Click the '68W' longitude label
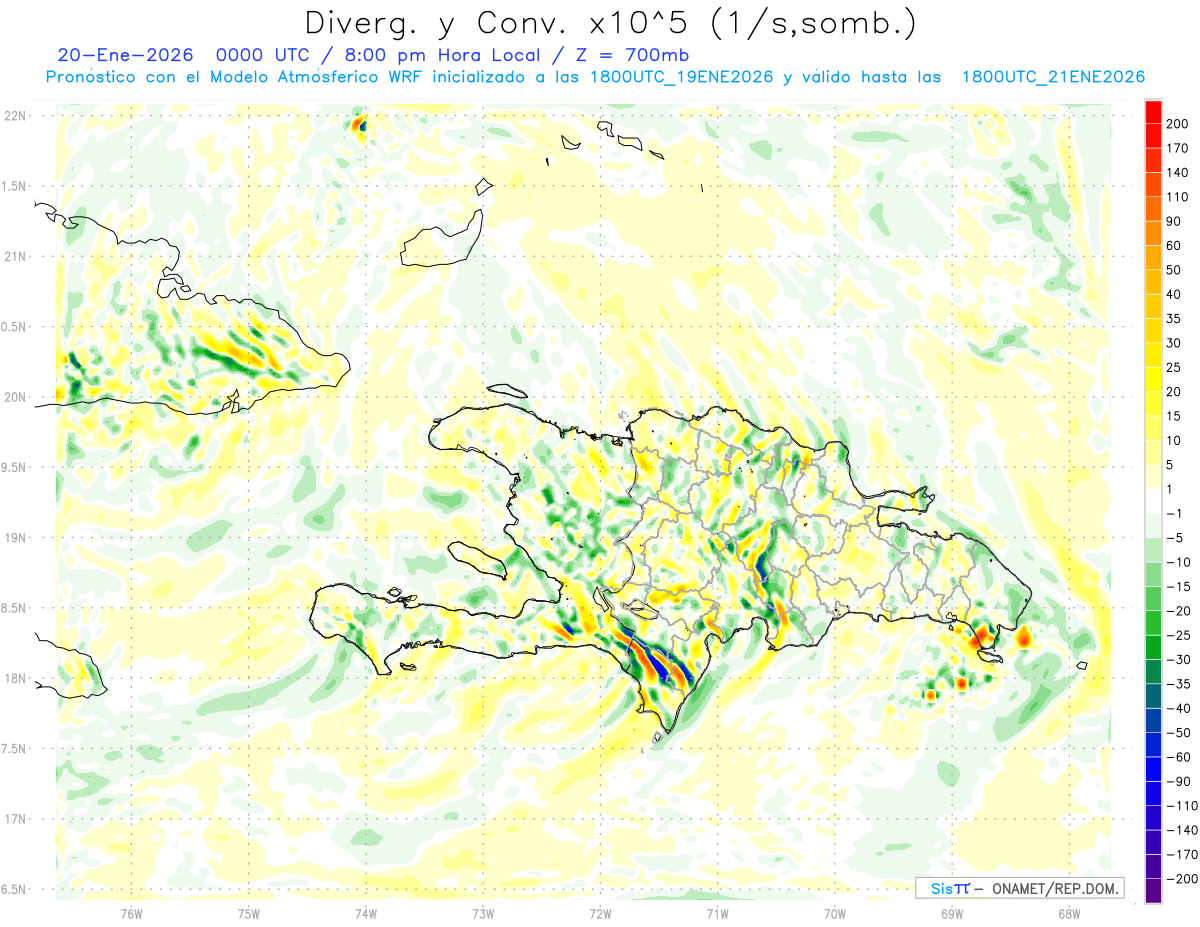The image size is (1200, 927). pyautogui.click(x=1069, y=914)
